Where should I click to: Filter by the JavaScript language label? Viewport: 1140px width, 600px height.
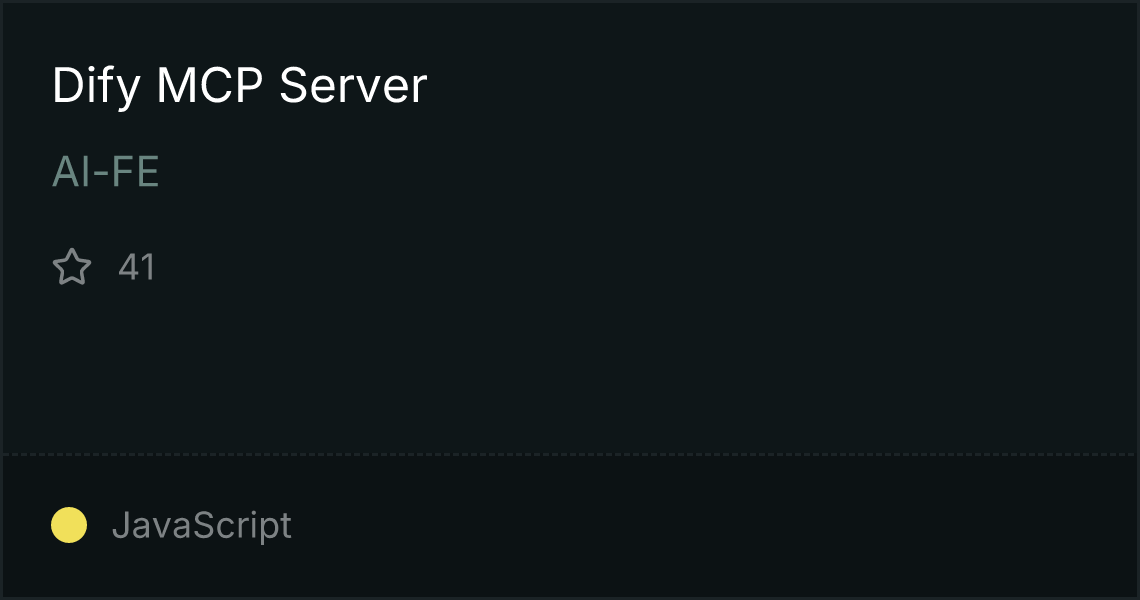(201, 525)
